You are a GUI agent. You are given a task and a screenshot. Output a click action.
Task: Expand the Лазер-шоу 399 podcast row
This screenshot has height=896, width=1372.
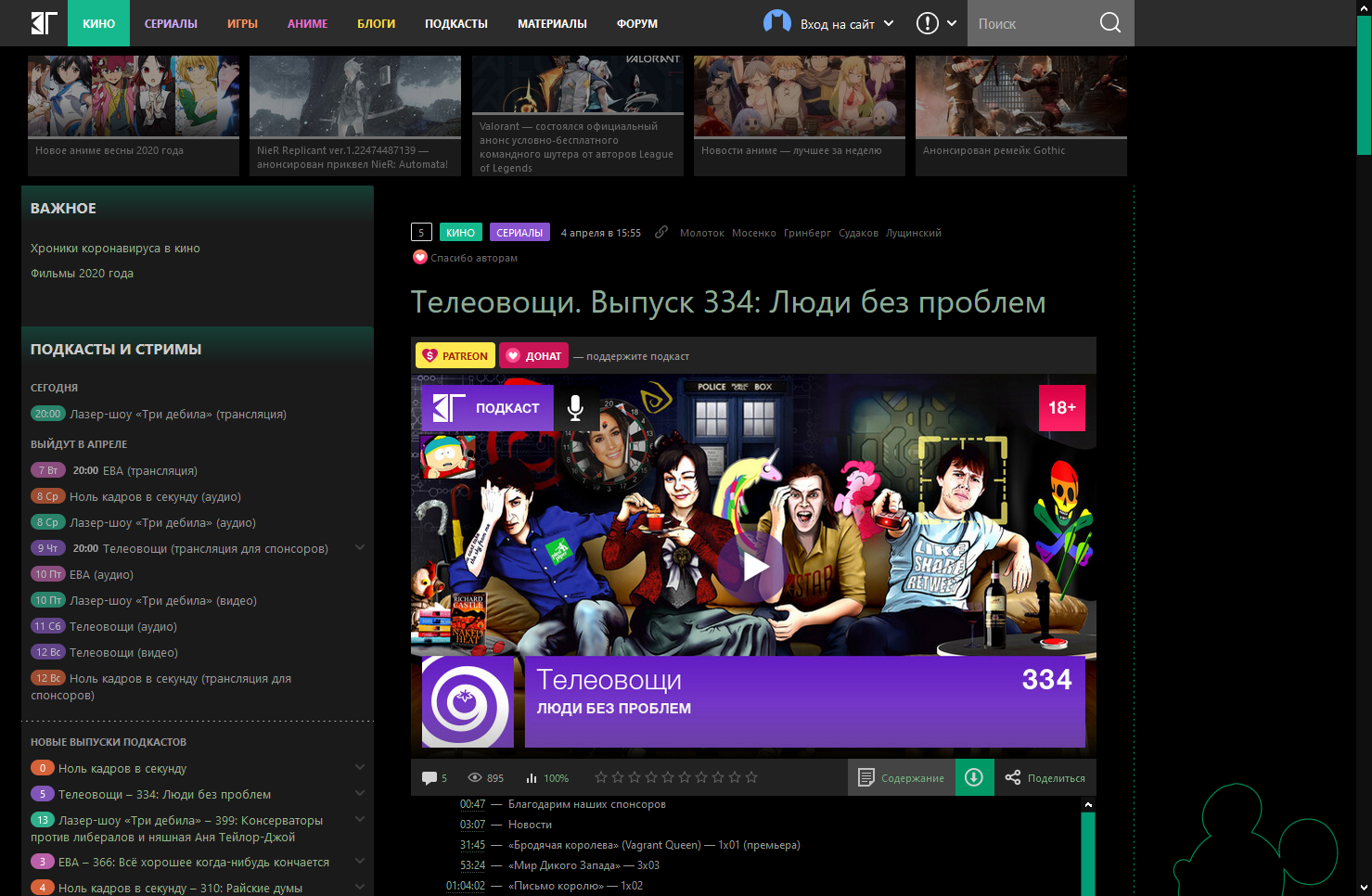[x=360, y=820]
